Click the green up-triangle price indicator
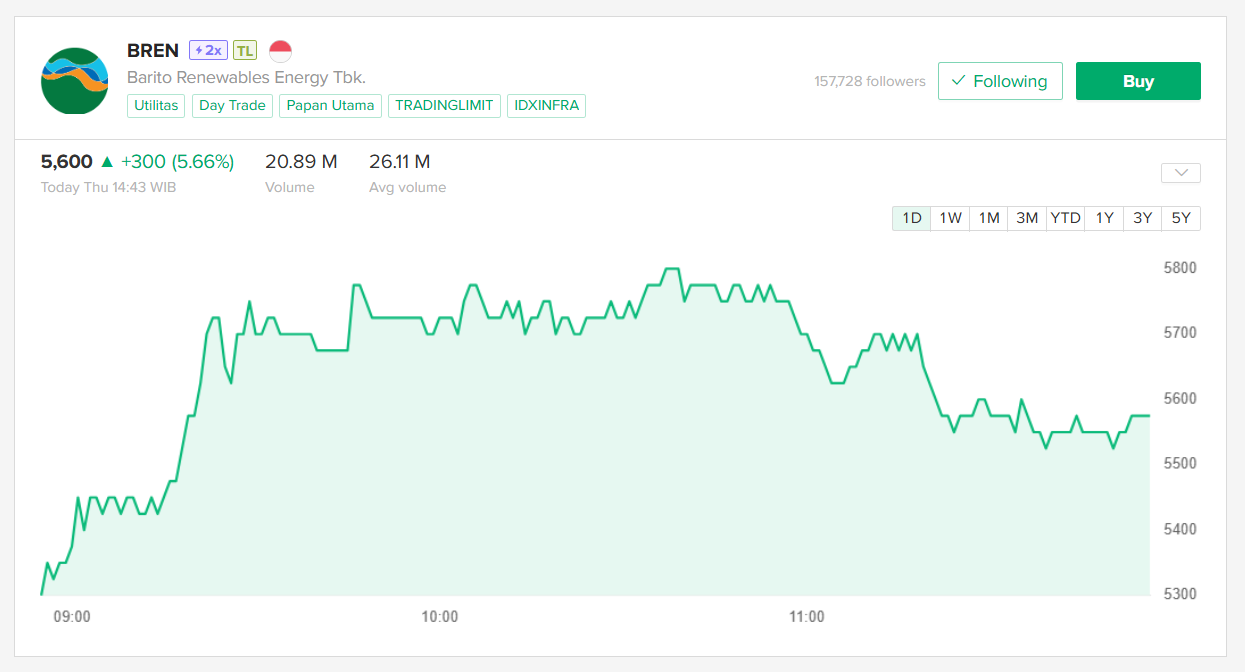 pos(107,162)
